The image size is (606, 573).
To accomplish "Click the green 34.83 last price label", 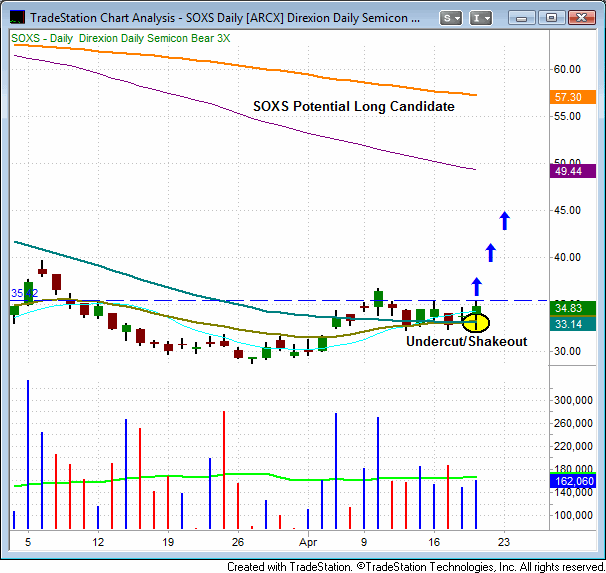I will (573, 308).
